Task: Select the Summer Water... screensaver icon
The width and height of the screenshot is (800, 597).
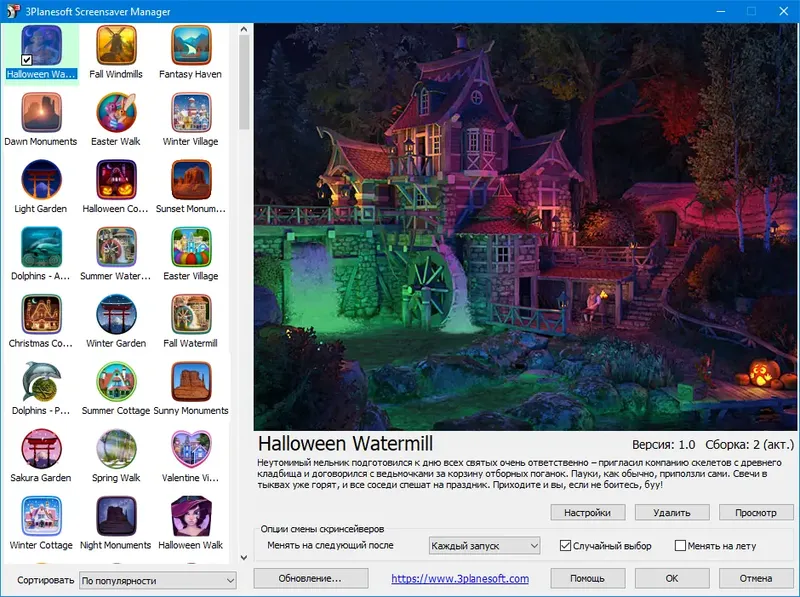Action: point(116,247)
